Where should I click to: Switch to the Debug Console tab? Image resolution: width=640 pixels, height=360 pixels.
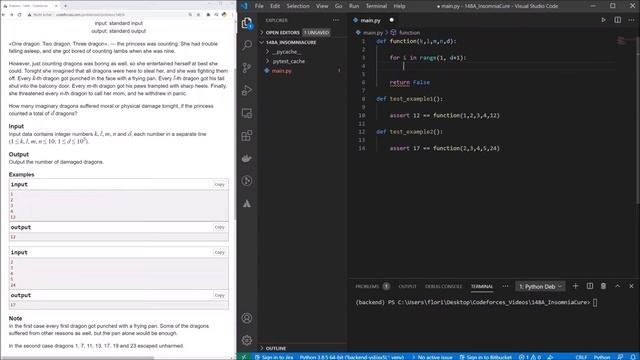click(443, 287)
